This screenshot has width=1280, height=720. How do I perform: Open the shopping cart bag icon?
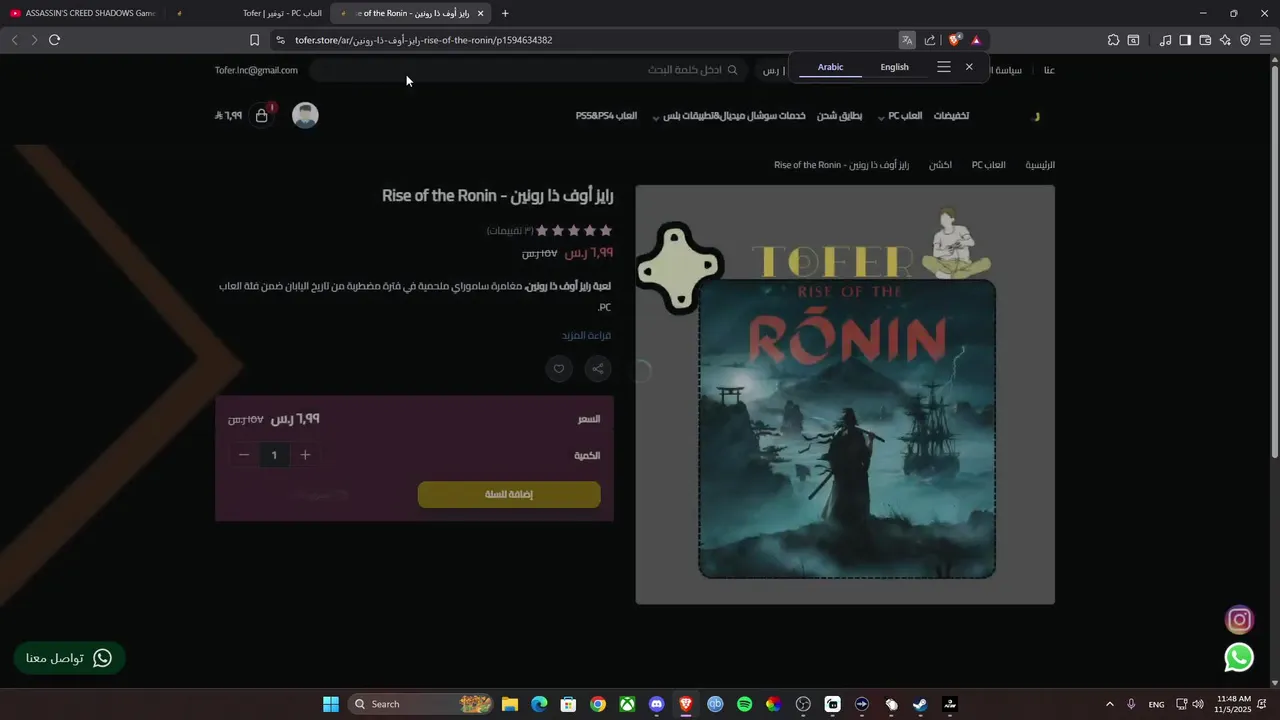(x=261, y=115)
